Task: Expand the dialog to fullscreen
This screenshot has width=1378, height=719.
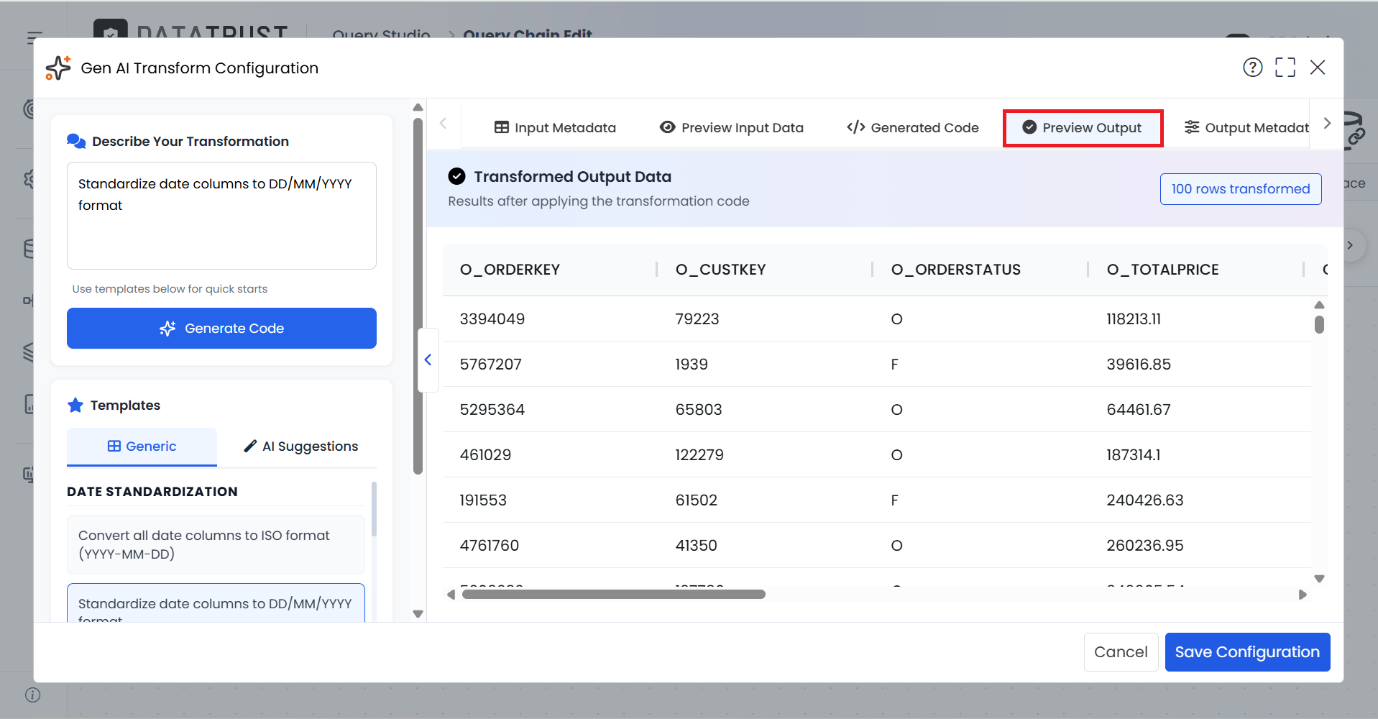Action: (x=1285, y=67)
